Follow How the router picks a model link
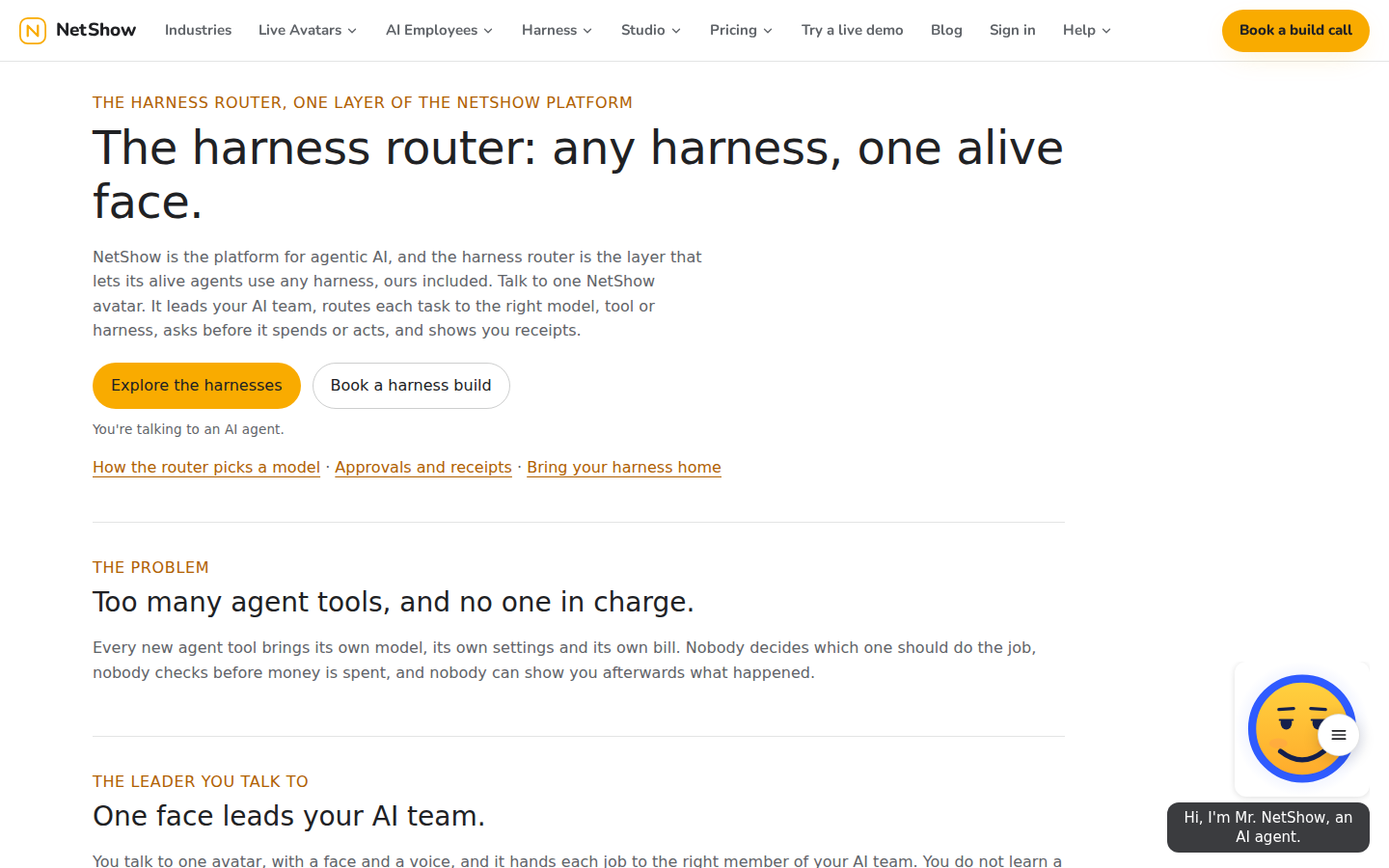 click(x=206, y=467)
